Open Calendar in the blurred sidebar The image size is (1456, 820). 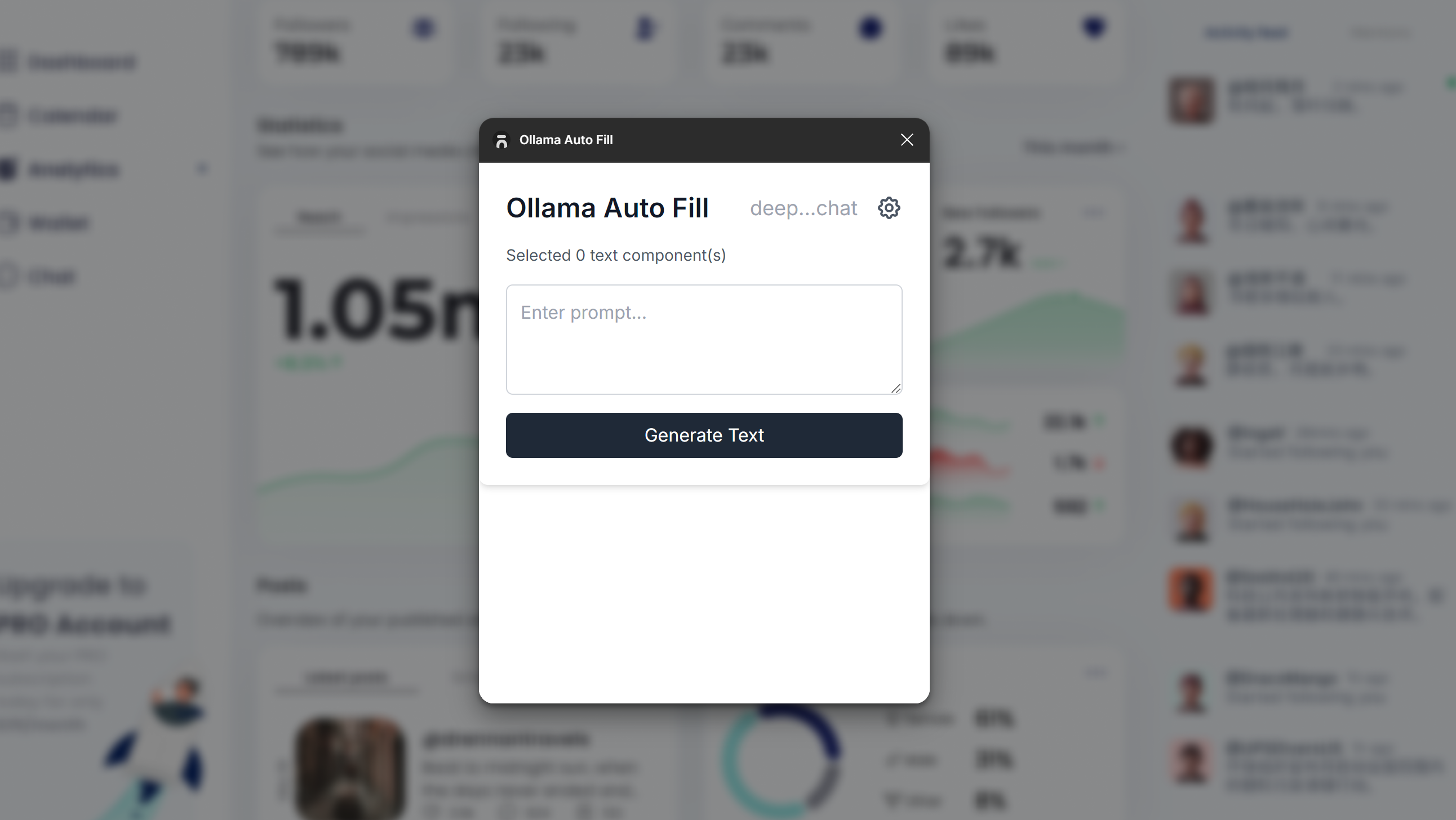coord(72,115)
